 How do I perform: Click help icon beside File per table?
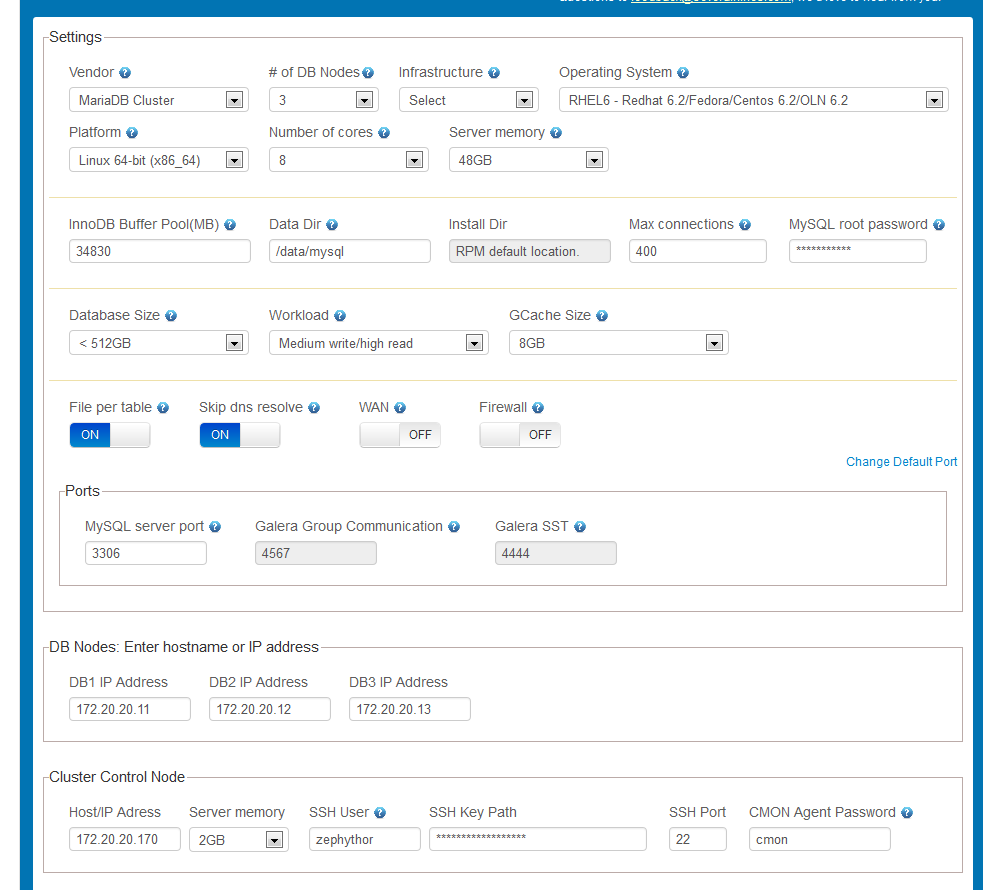(x=163, y=408)
